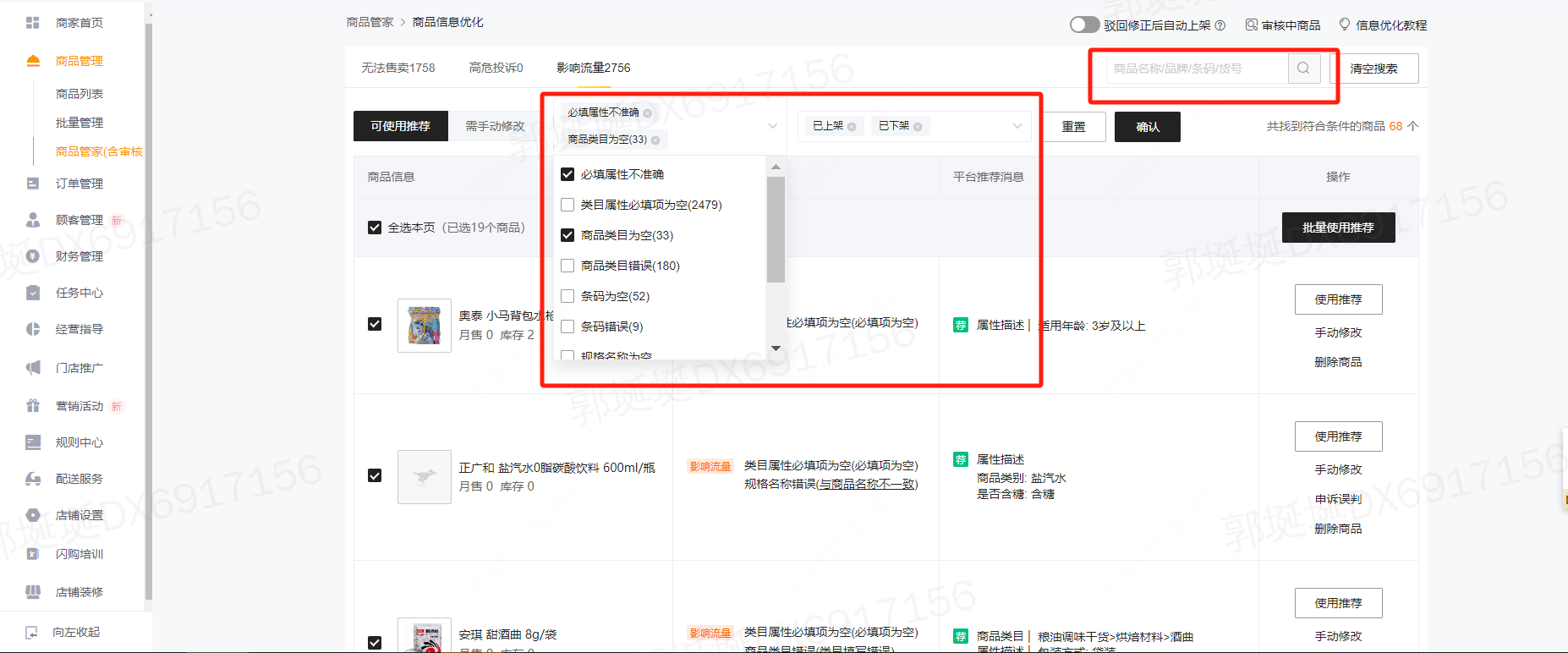This screenshot has height=653, width=1568.
Task: Uncheck 奥泰 小马背包 product row
Action: [375, 324]
